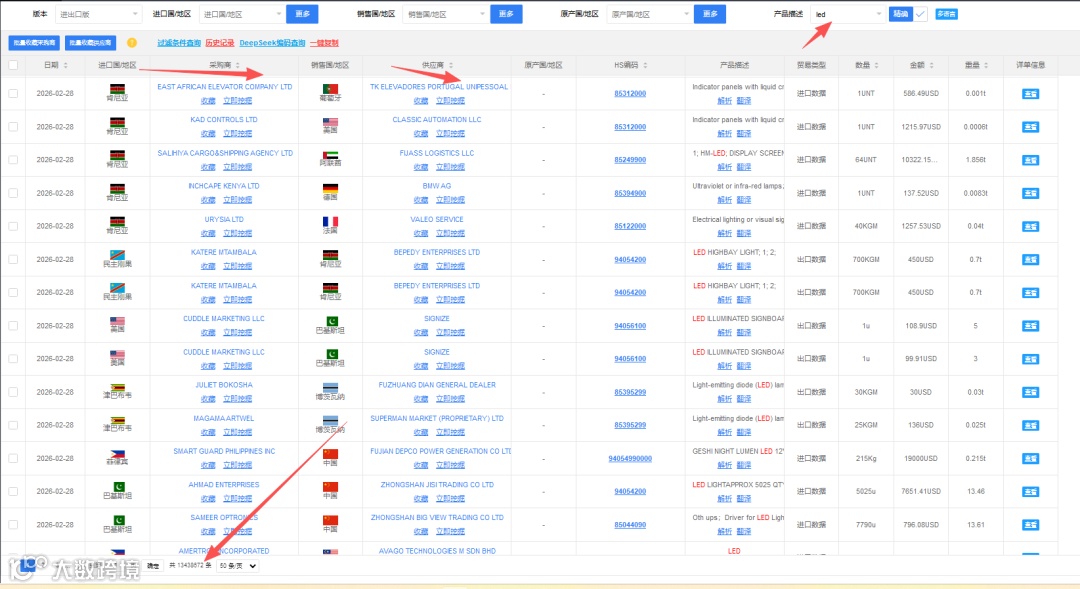Image resolution: width=1080 pixels, height=589 pixels.
Task: Open details button for EAST AFRICAN ELEVATOR row
Action: pyautogui.click(x=1030, y=94)
